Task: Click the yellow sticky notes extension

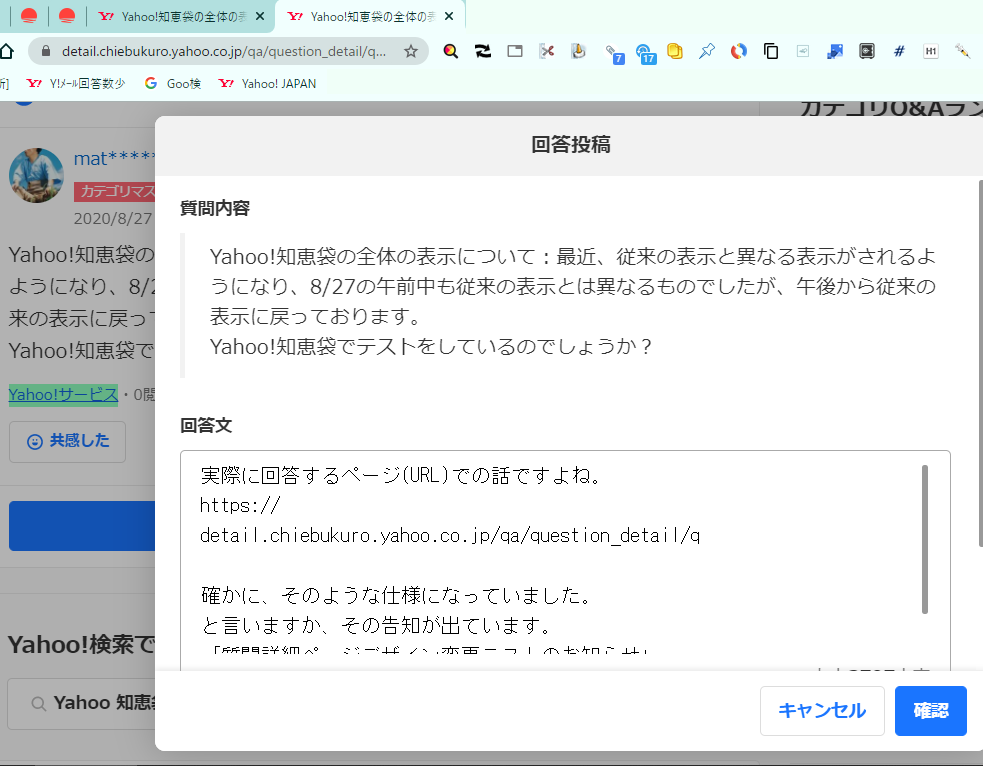Action: 675,51
